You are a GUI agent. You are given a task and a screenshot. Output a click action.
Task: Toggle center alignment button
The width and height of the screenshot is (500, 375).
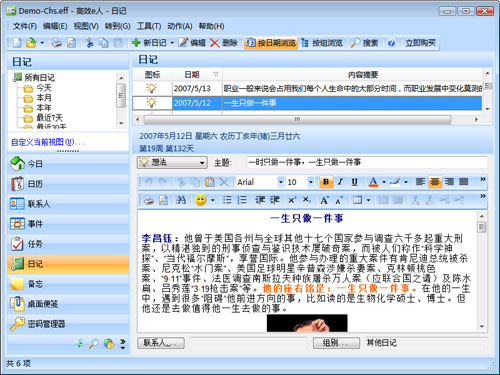point(435,182)
